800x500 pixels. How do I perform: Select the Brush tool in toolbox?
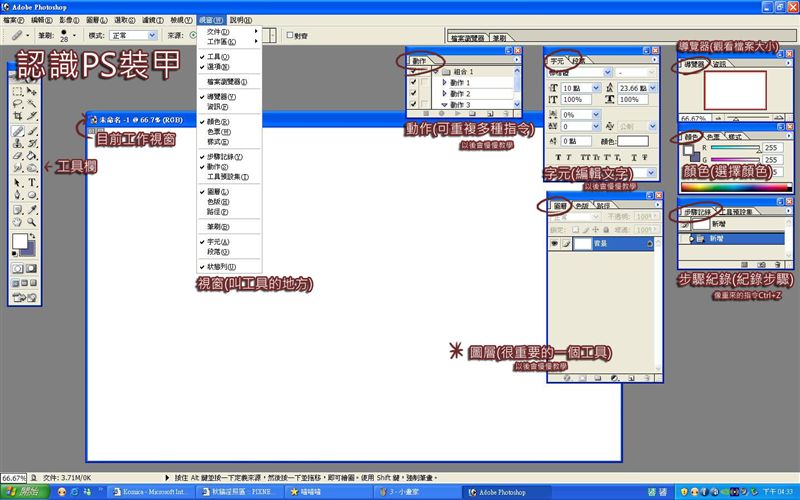(x=32, y=131)
